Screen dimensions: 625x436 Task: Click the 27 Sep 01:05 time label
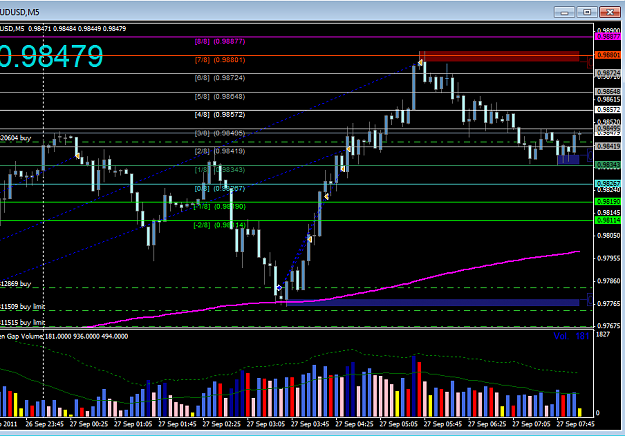pos(133,424)
